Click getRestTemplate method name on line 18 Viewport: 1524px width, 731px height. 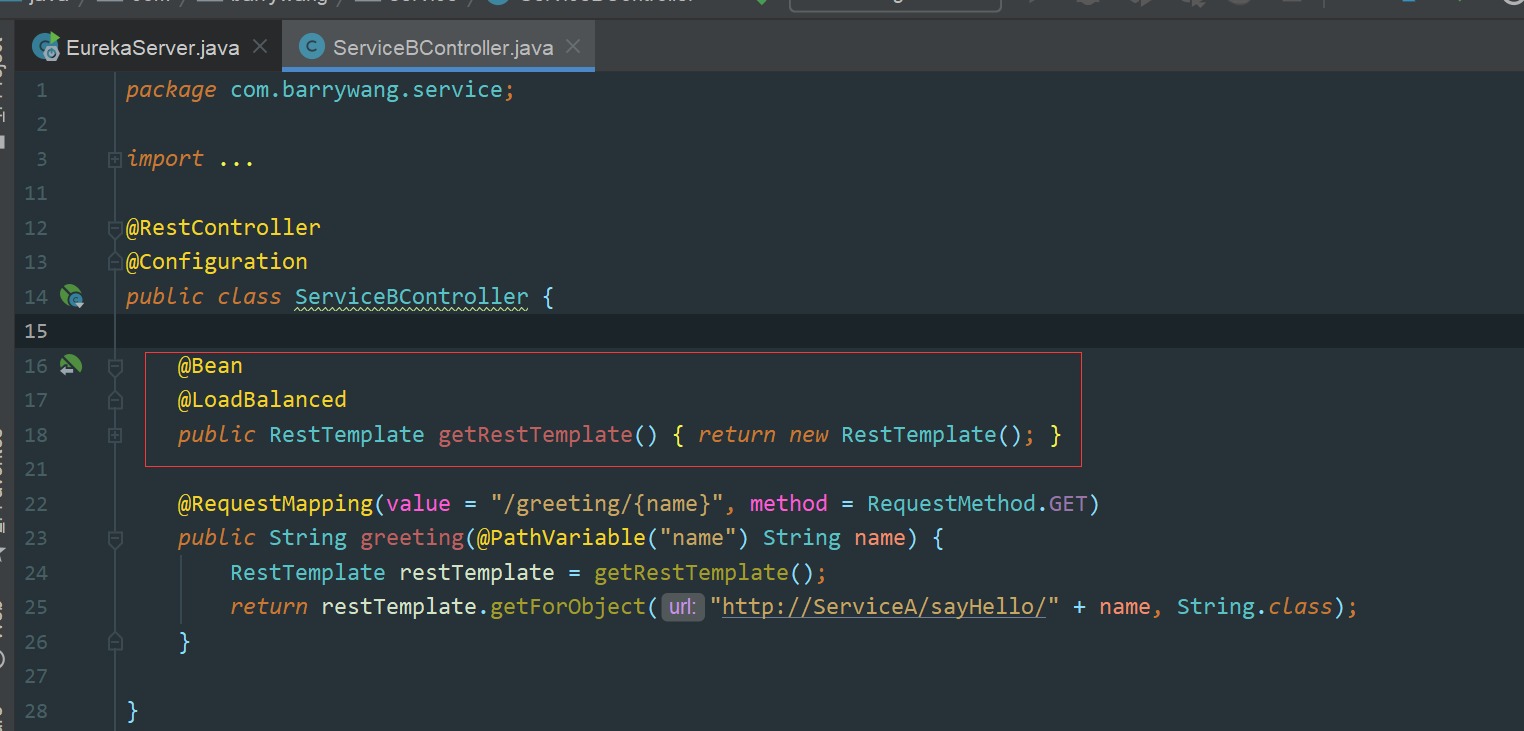pos(535,434)
